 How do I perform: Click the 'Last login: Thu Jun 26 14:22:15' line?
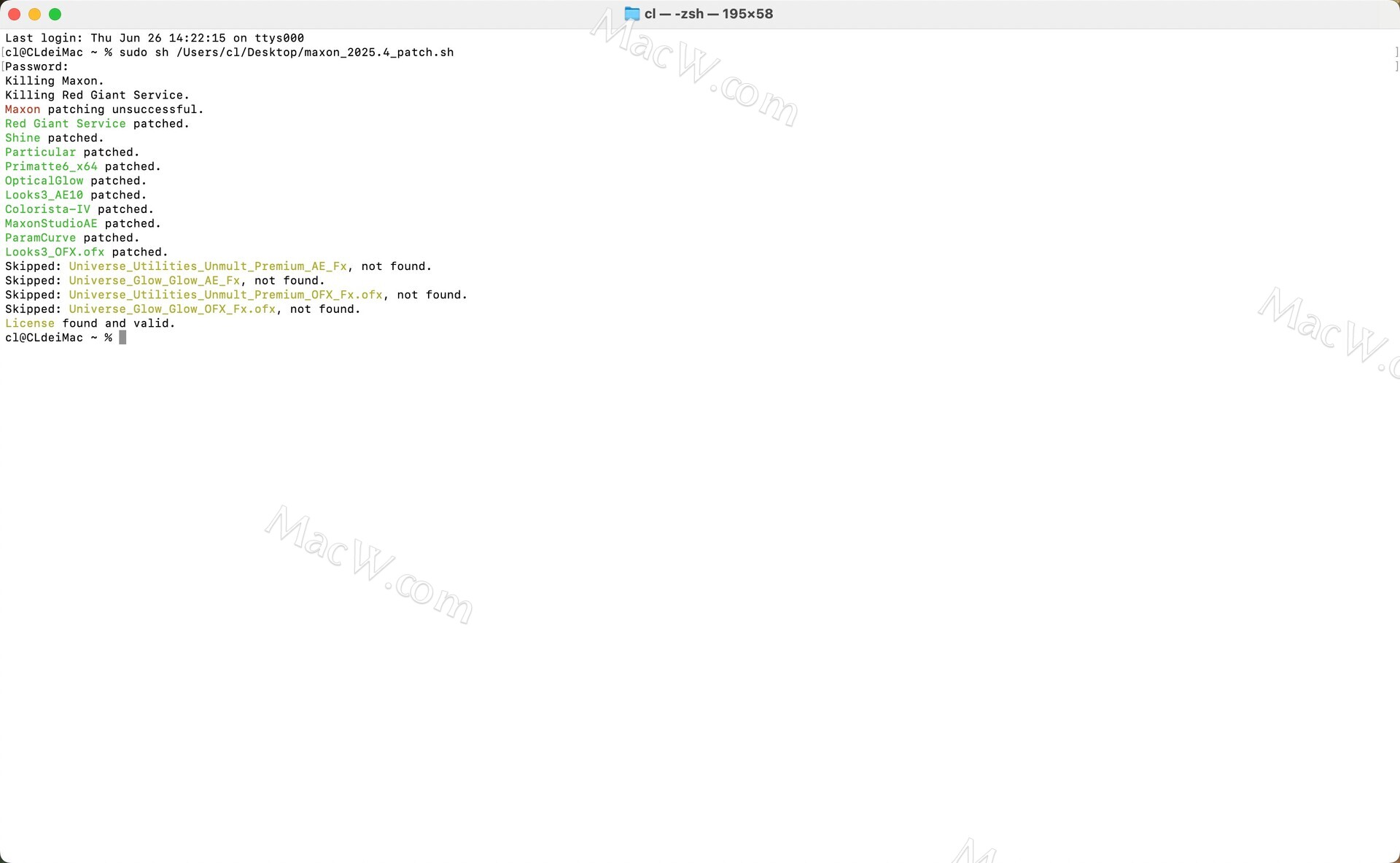pos(155,38)
